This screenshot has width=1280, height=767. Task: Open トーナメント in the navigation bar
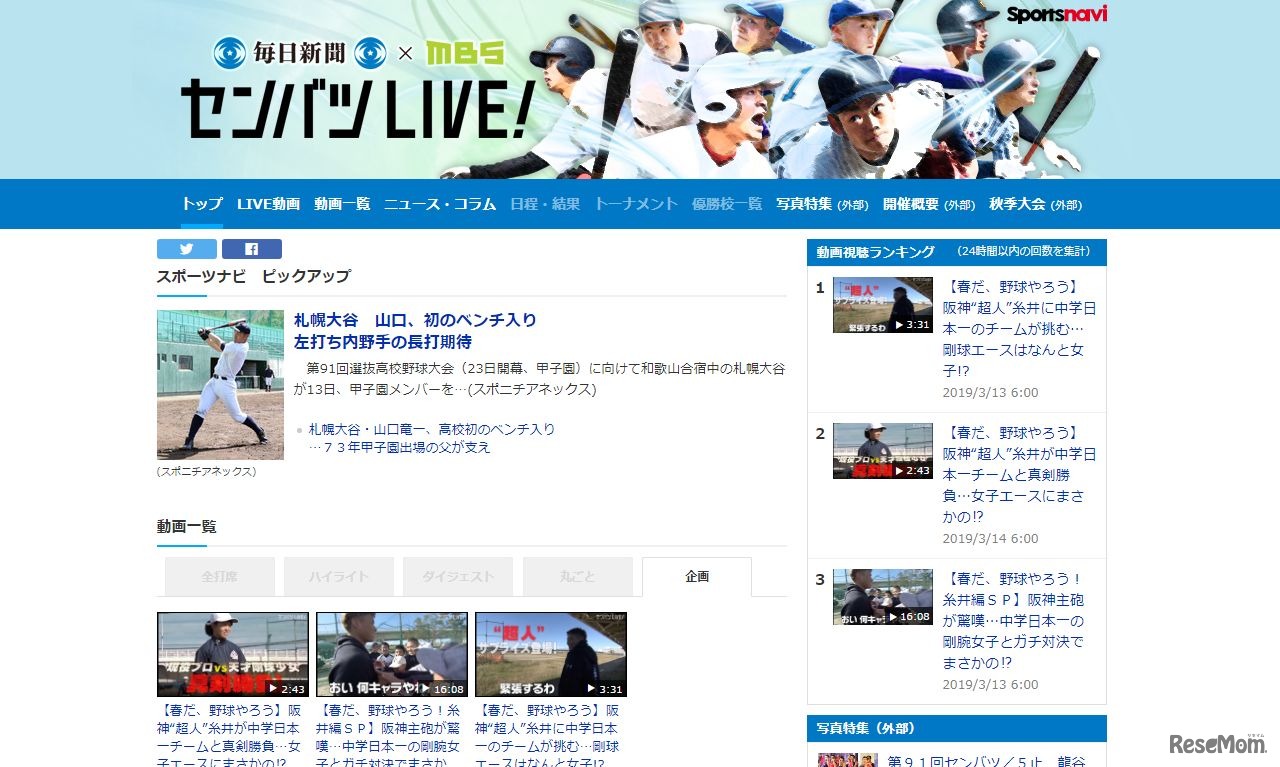pos(636,204)
